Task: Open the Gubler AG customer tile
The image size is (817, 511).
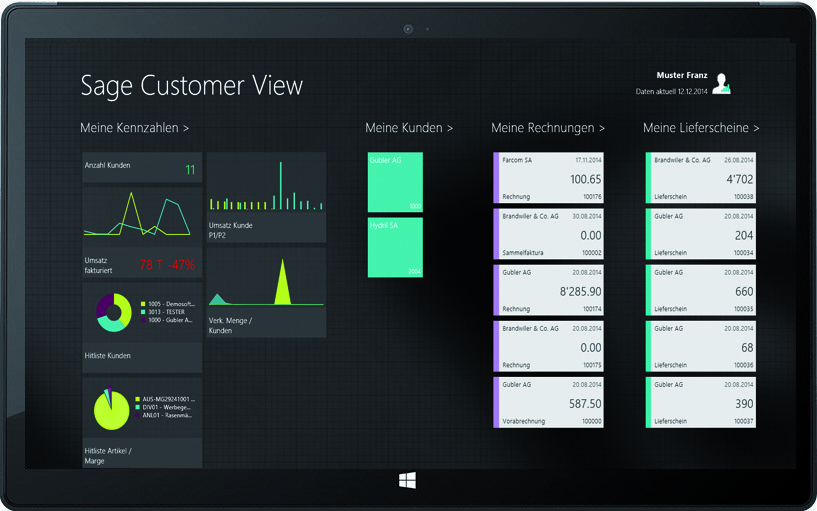Action: (x=395, y=182)
